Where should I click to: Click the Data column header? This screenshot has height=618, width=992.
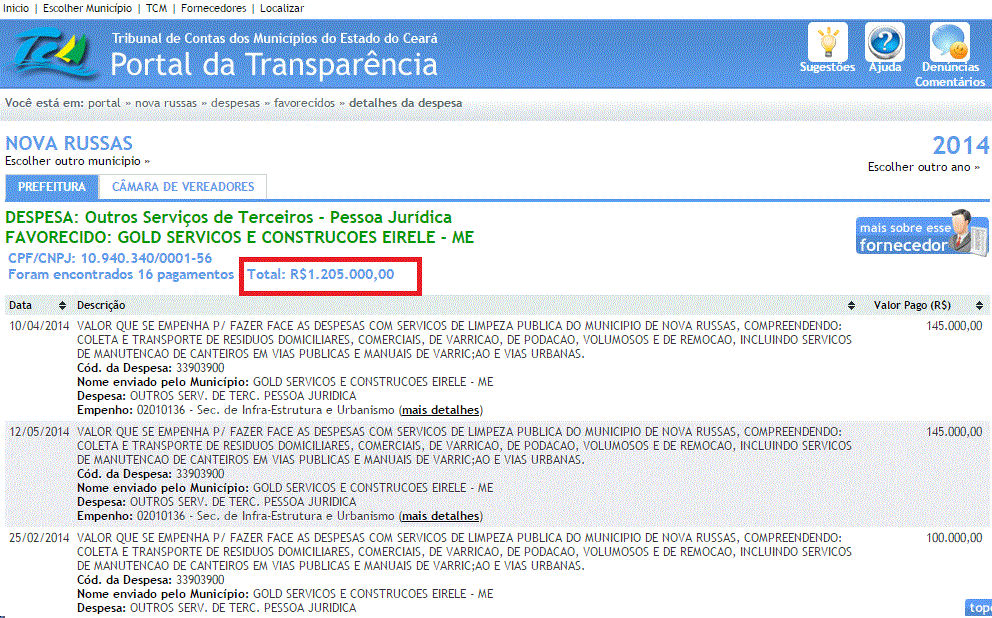tap(20, 306)
